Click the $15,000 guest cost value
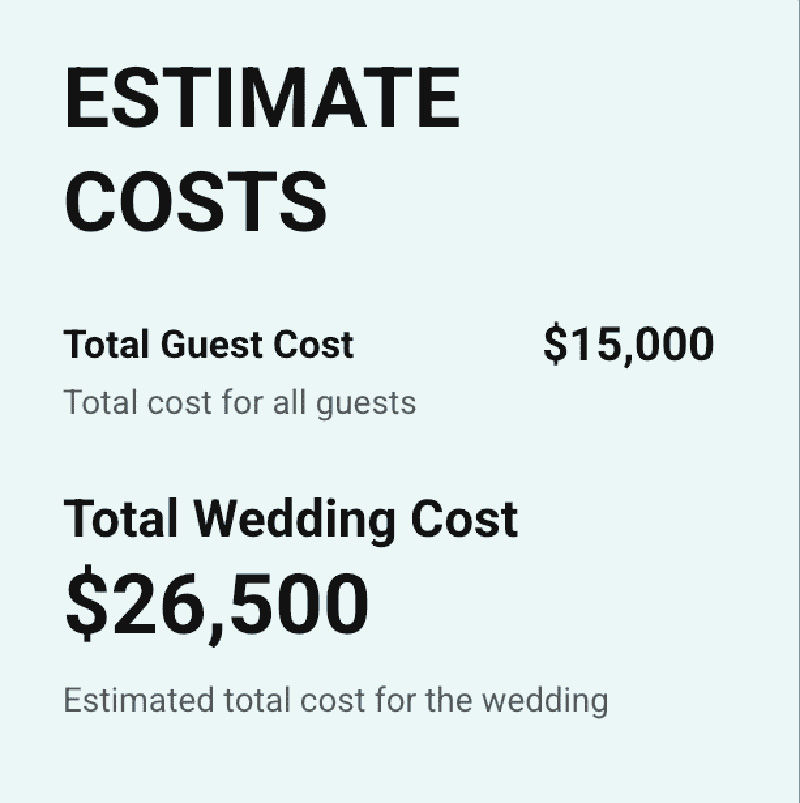Viewport: 800px width, 803px height. pyautogui.click(x=629, y=345)
